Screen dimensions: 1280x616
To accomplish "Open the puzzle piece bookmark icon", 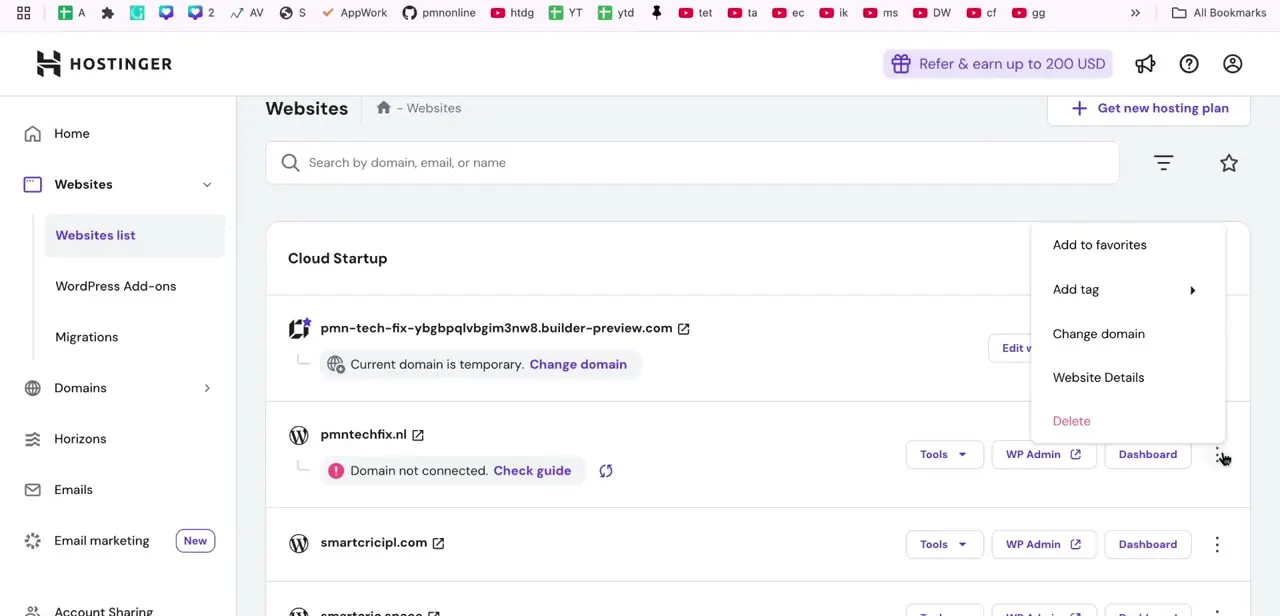I will coord(108,13).
